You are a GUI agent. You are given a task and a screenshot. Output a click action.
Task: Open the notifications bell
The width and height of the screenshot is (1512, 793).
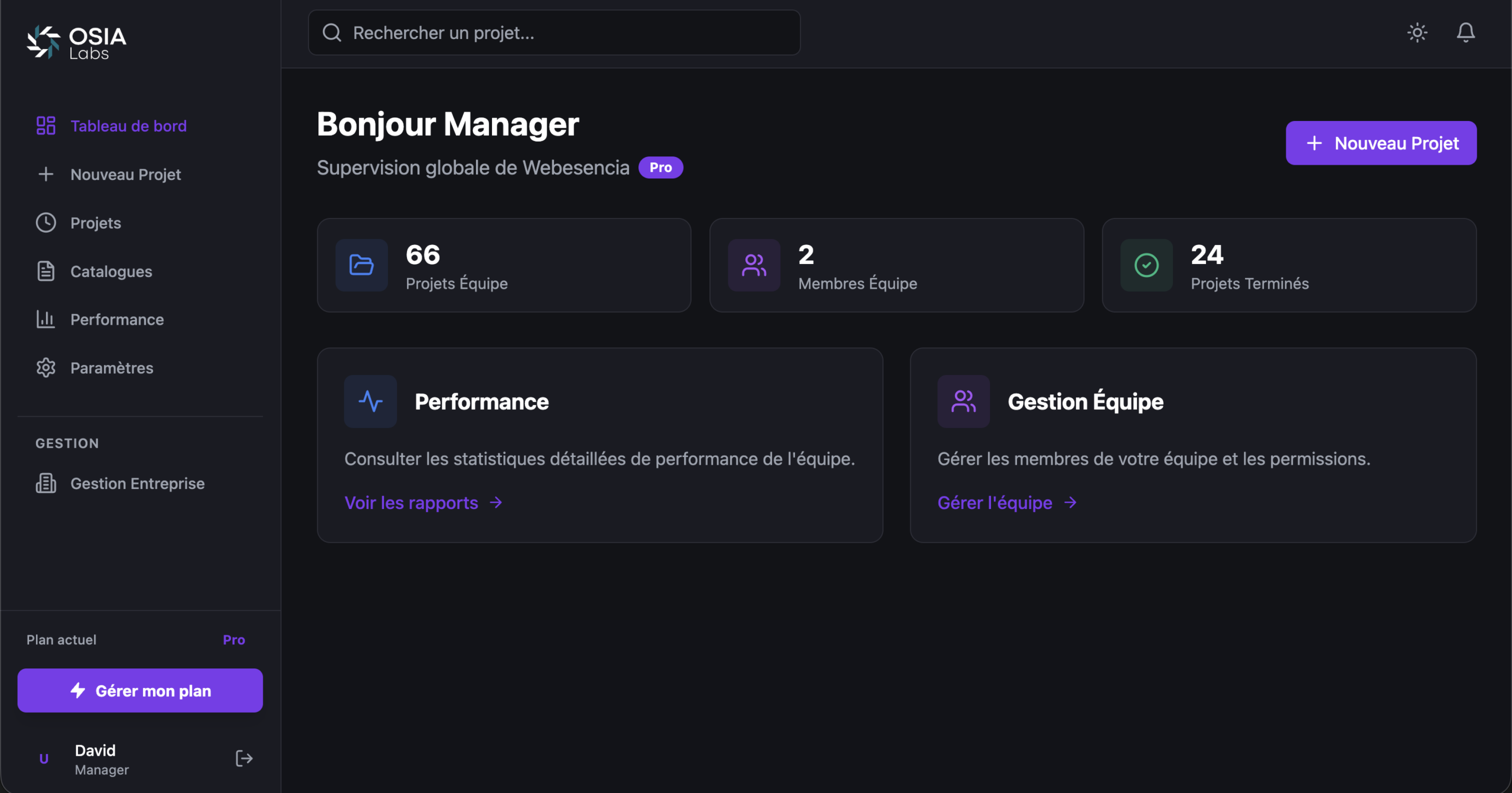(1465, 32)
